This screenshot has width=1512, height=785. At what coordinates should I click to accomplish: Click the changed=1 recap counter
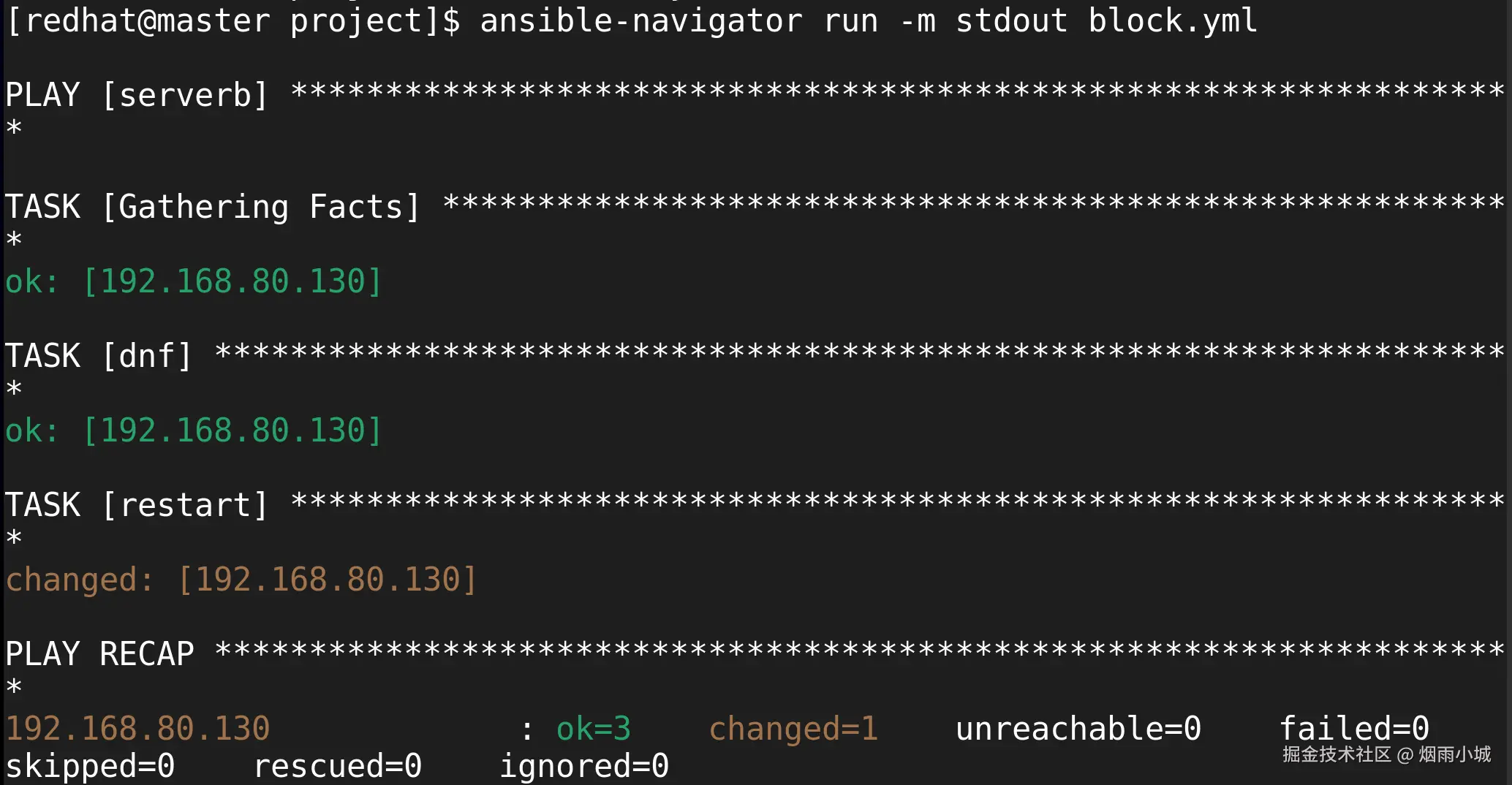click(793, 729)
